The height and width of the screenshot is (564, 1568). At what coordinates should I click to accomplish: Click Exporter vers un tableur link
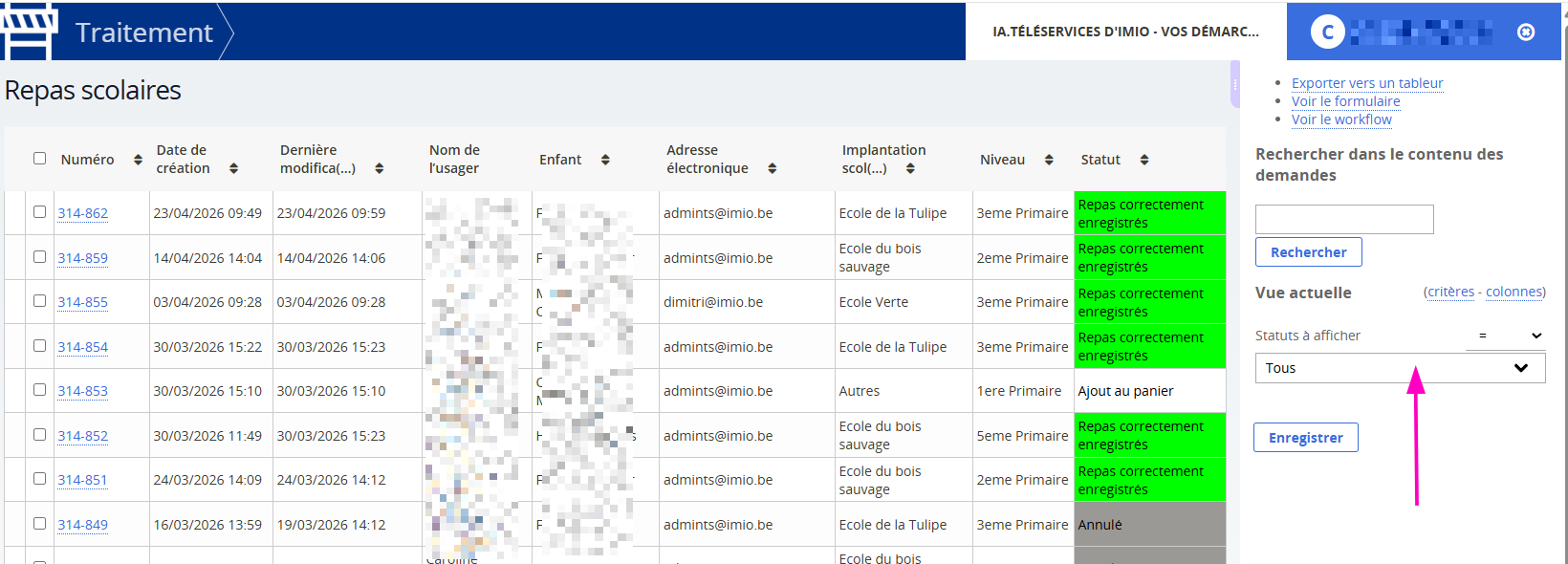1367,83
